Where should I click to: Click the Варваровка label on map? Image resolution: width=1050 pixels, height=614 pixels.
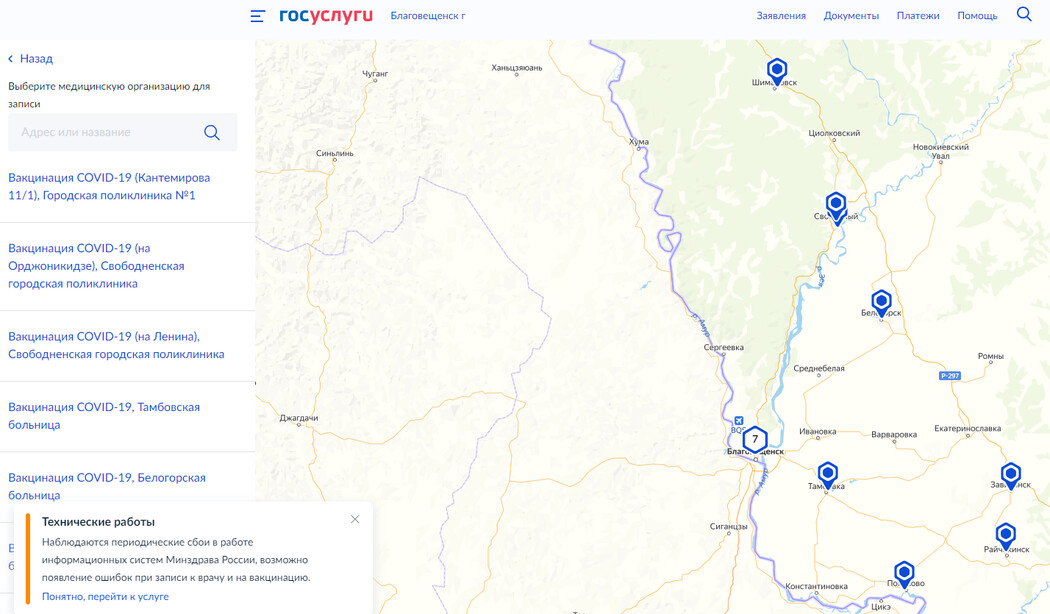894,435
